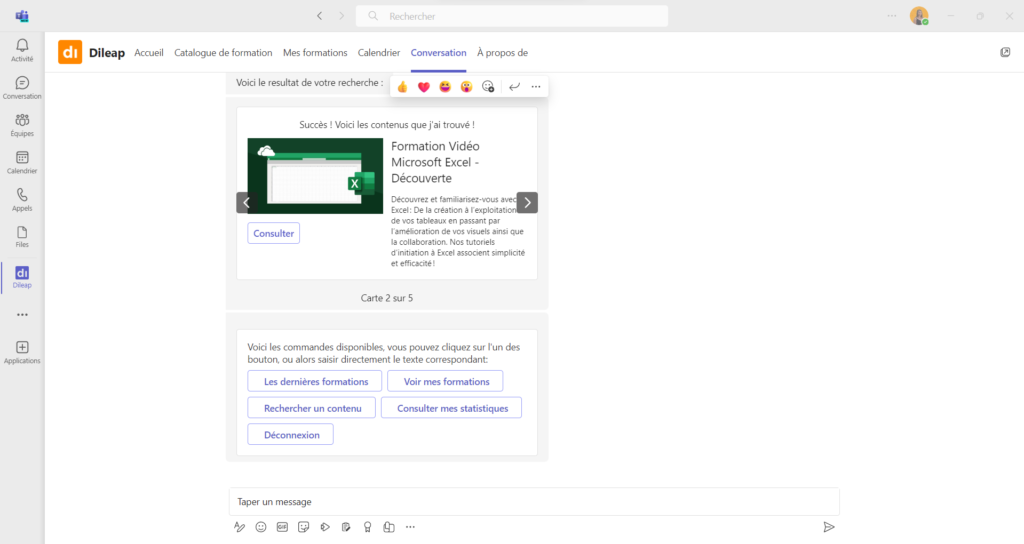
Task: Open the Équipes section in sidebar
Action: point(22,124)
